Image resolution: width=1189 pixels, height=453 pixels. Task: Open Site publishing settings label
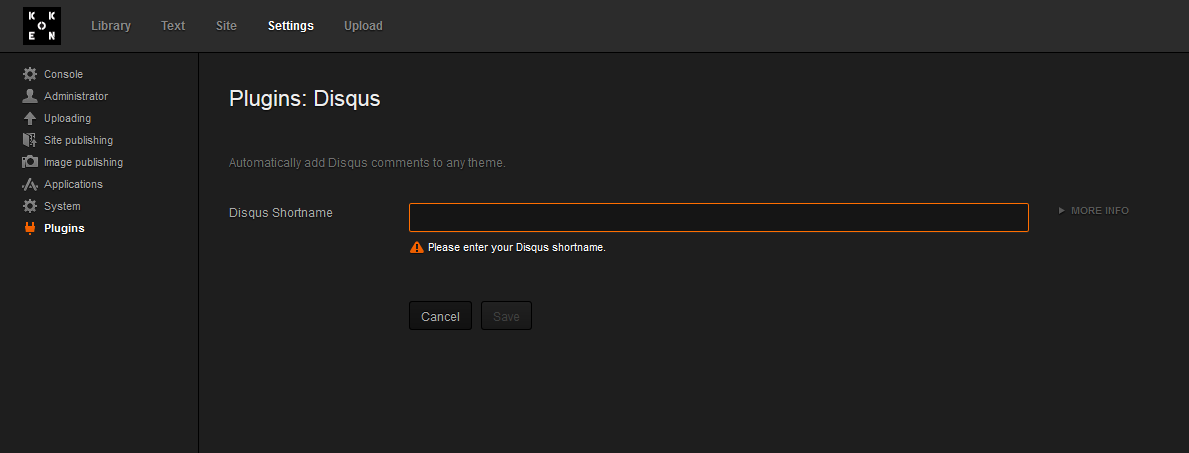pos(78,140)
